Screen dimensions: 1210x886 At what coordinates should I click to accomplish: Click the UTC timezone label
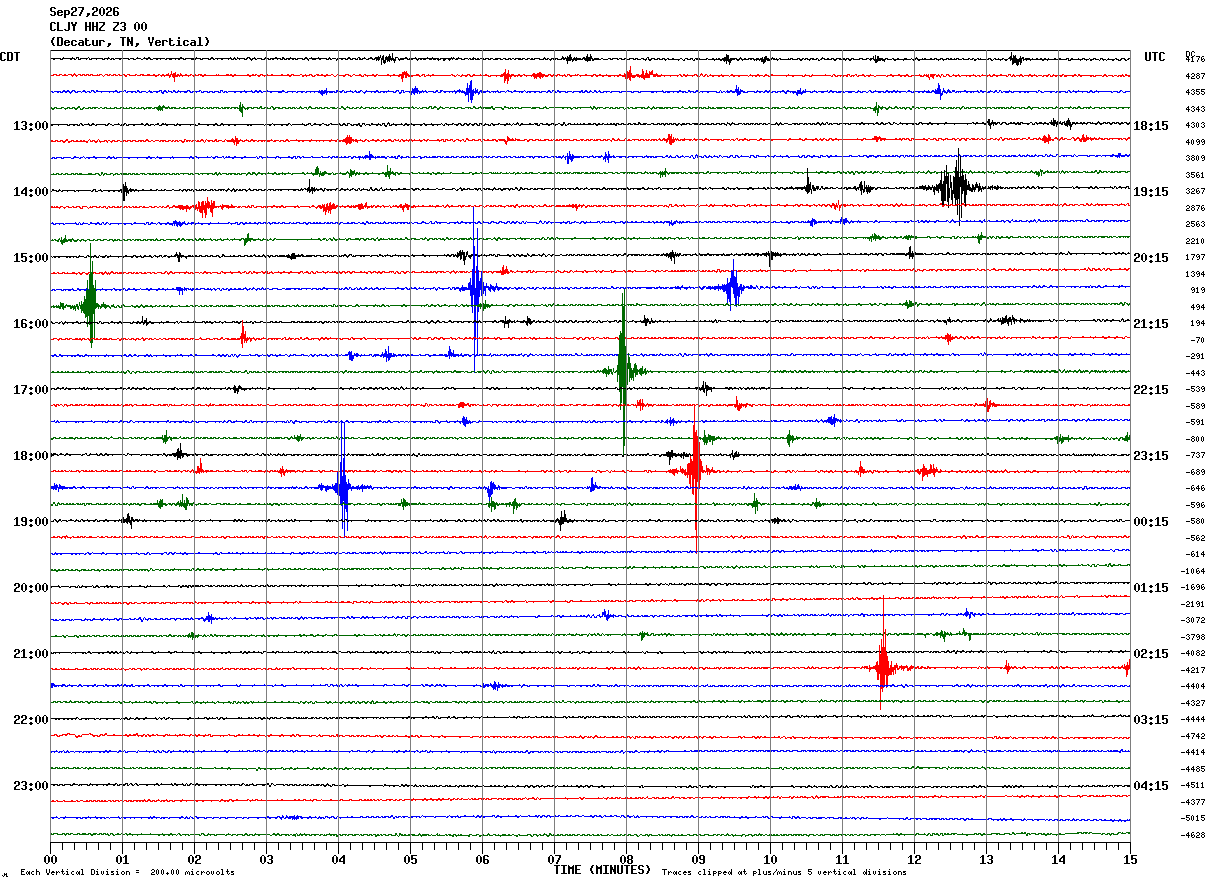coord(1155,57)
